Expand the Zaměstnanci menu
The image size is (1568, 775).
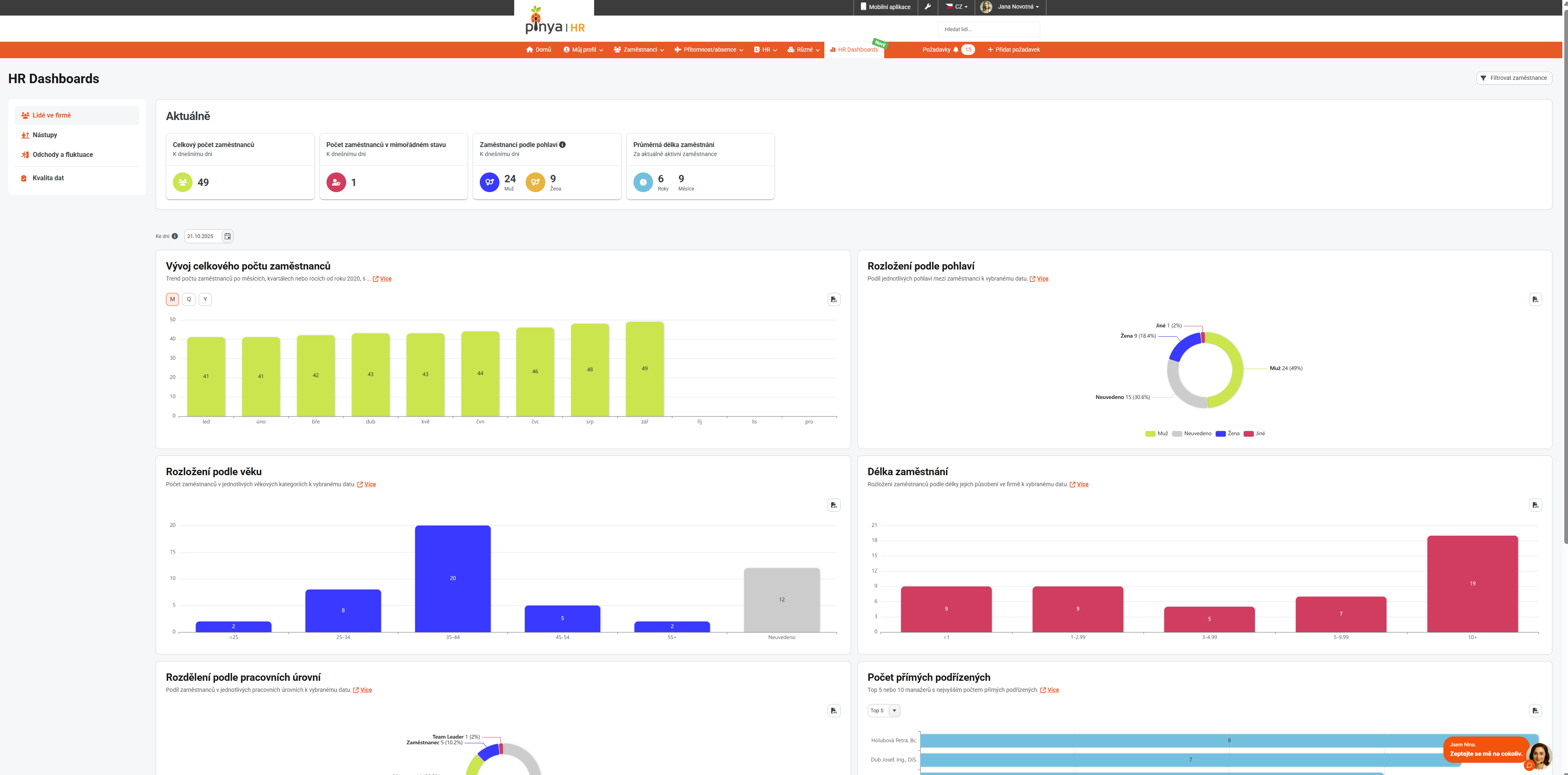(x=638, y=50)
